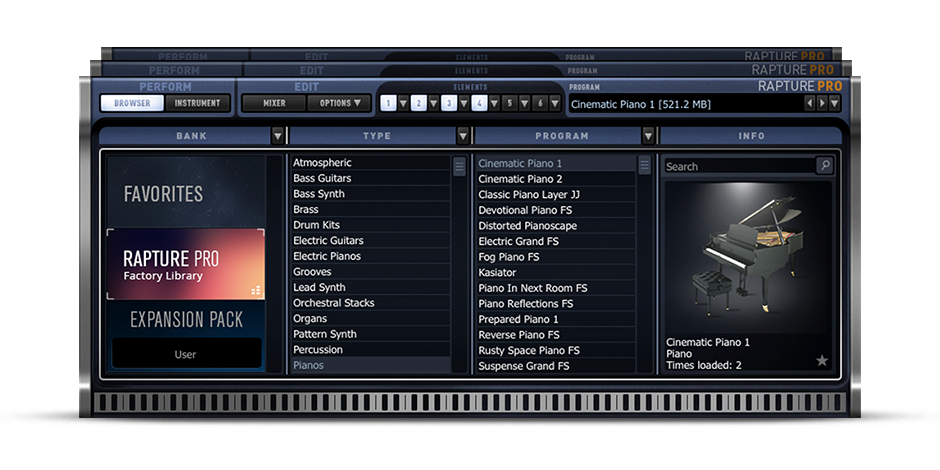Select the Grooves type
The width and height of the screenshot is (940, 470).
[370, 272]
